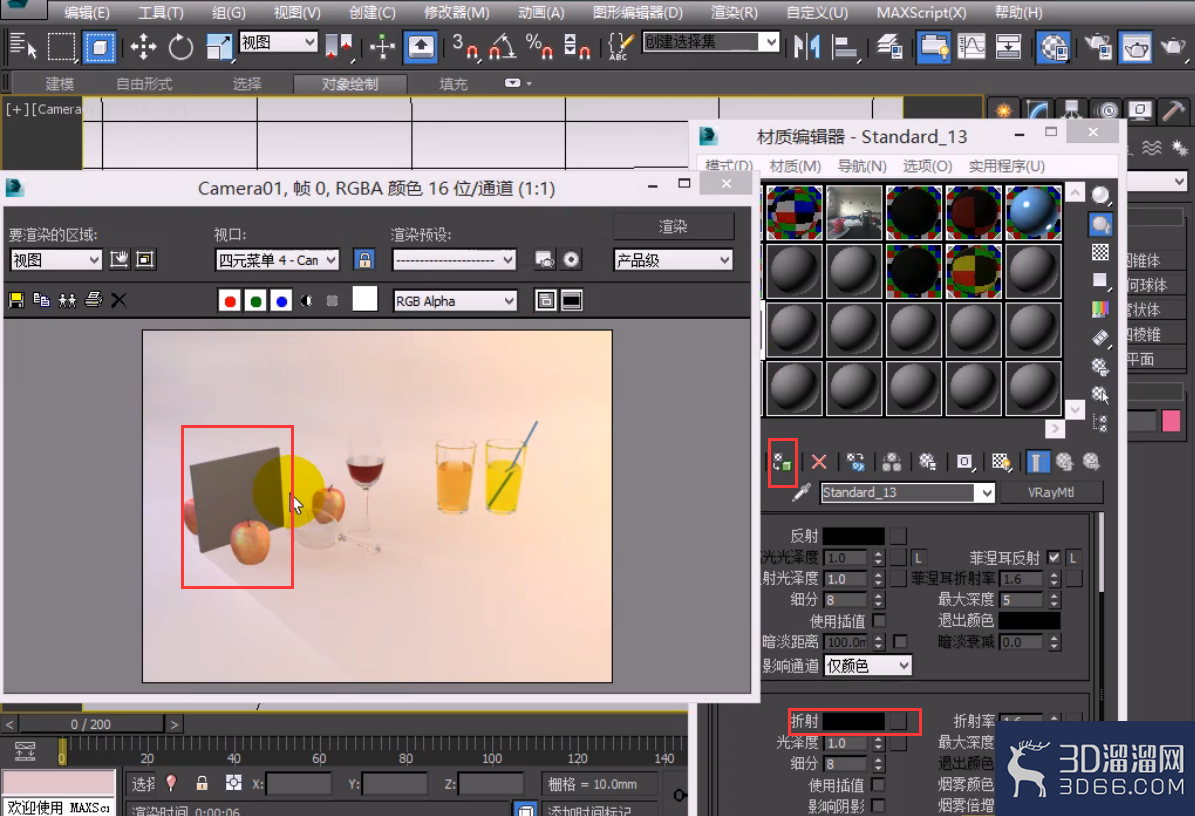
Task: Open the 影响通道 仅颜色 dropdown
Action: [x=867, y=666]
